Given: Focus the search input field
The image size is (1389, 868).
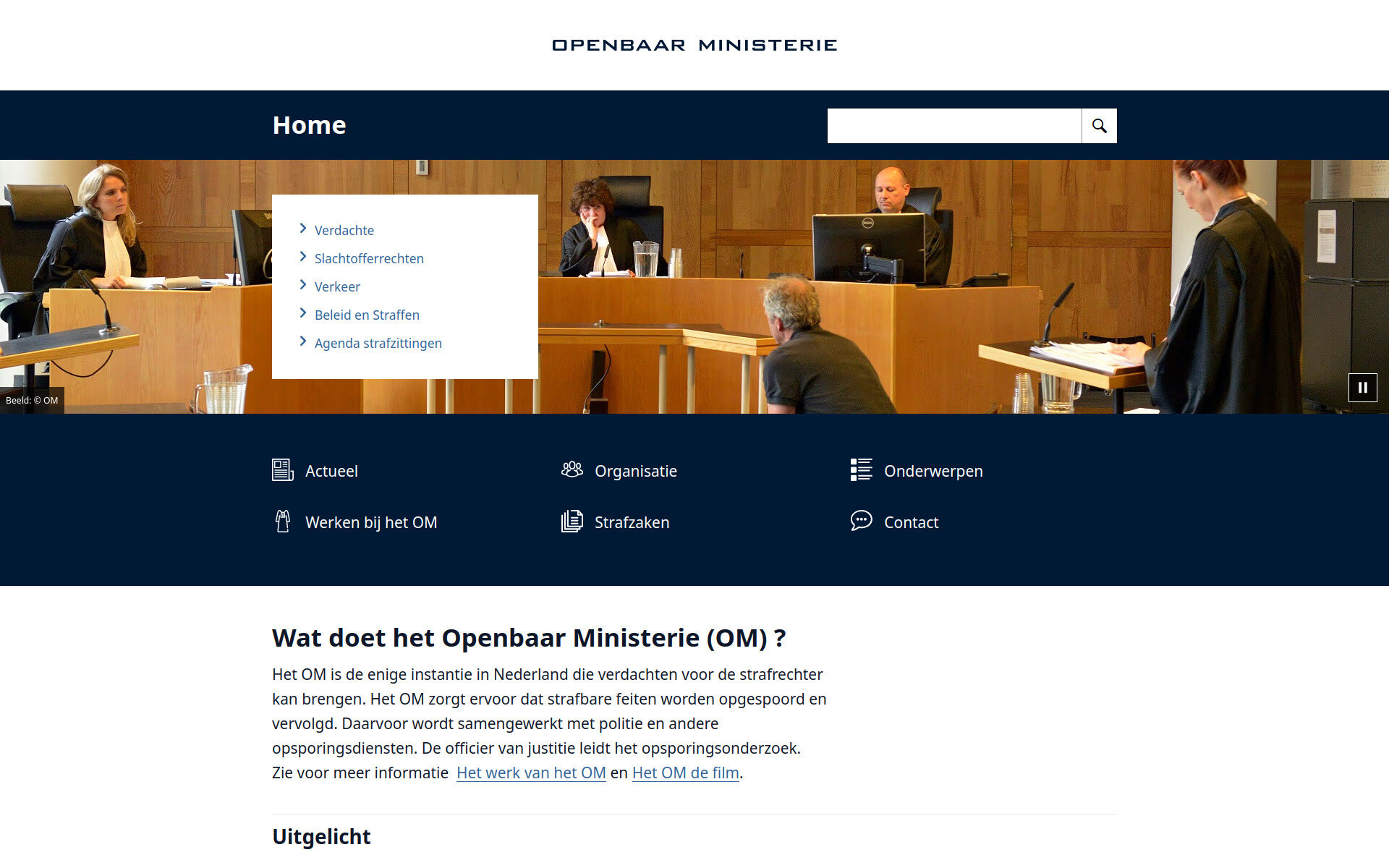Looking at the screenshot, I should coord(954,126).
